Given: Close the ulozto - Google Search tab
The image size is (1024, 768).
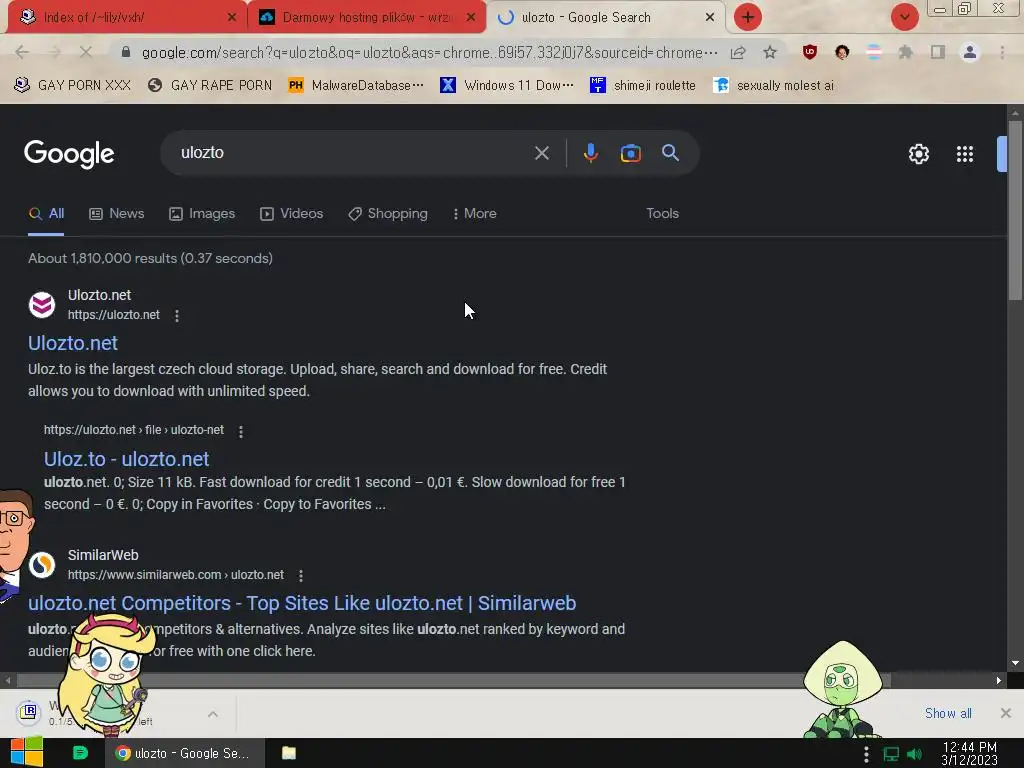Looking at the screenshot, I should pyautogui.click(x=710, y=18).
